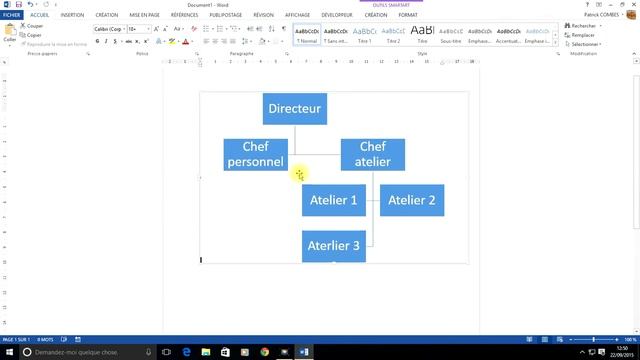Open spelling check icon in status bar

point(64,339)
